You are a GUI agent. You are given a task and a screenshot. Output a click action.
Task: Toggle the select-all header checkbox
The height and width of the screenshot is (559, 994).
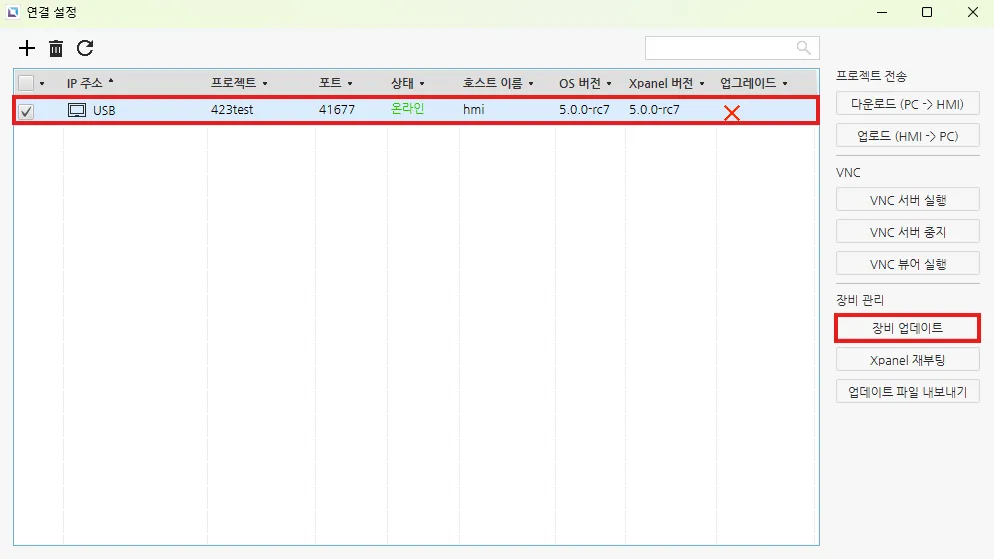click(26, 83)
